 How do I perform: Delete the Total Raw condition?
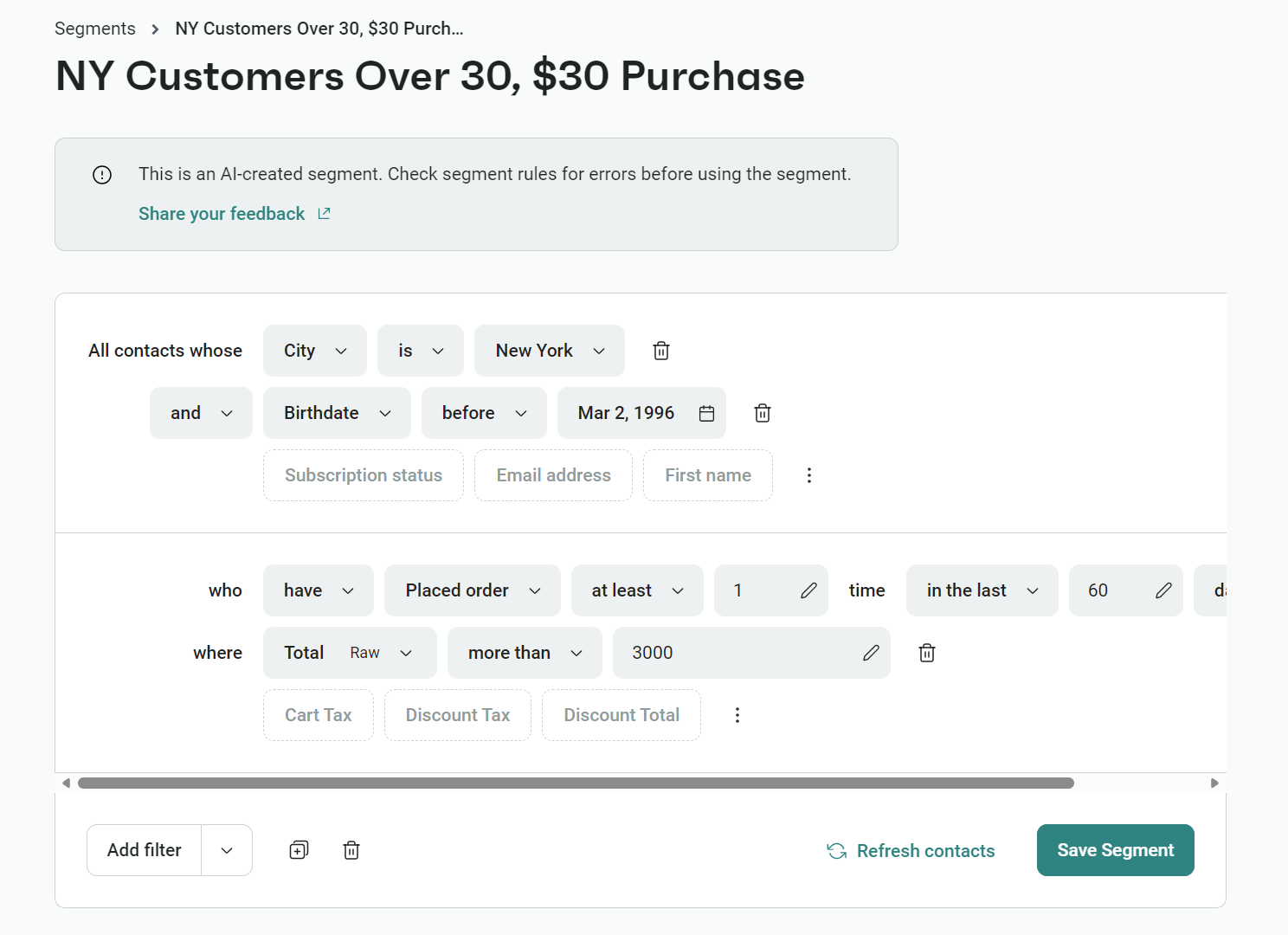coord(926,653)
